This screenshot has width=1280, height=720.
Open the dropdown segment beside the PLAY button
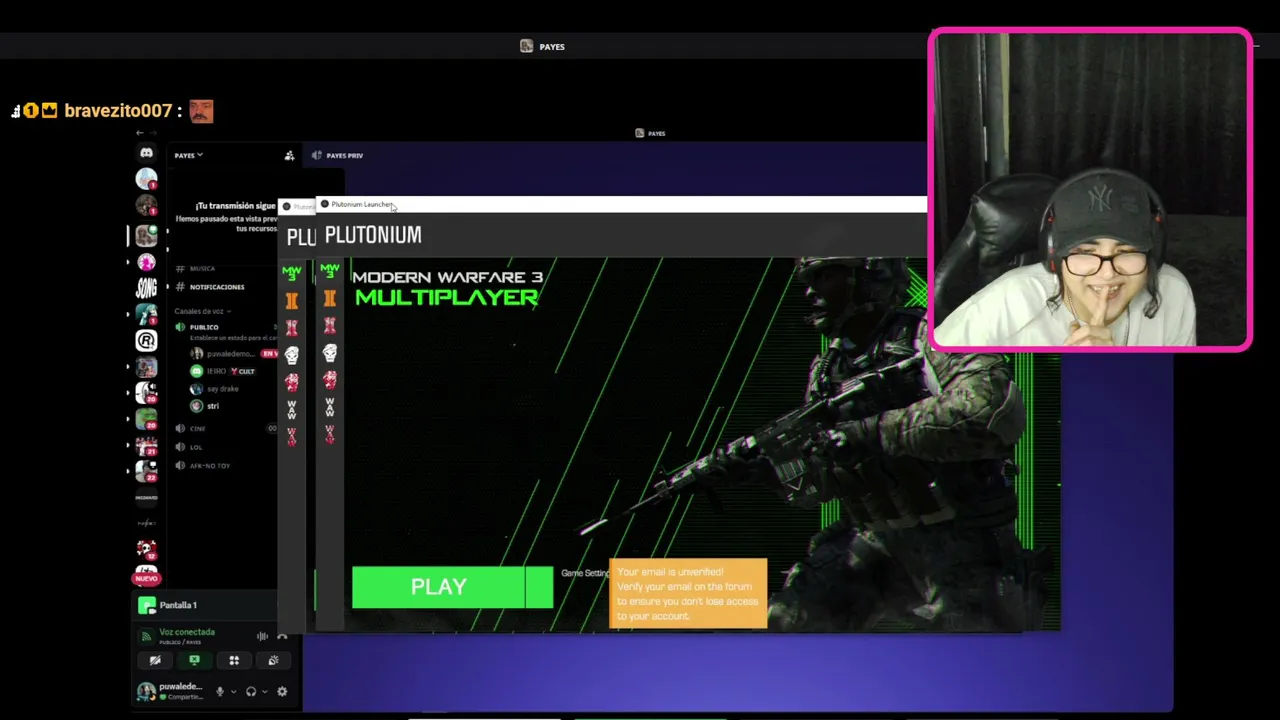(539, 587)
